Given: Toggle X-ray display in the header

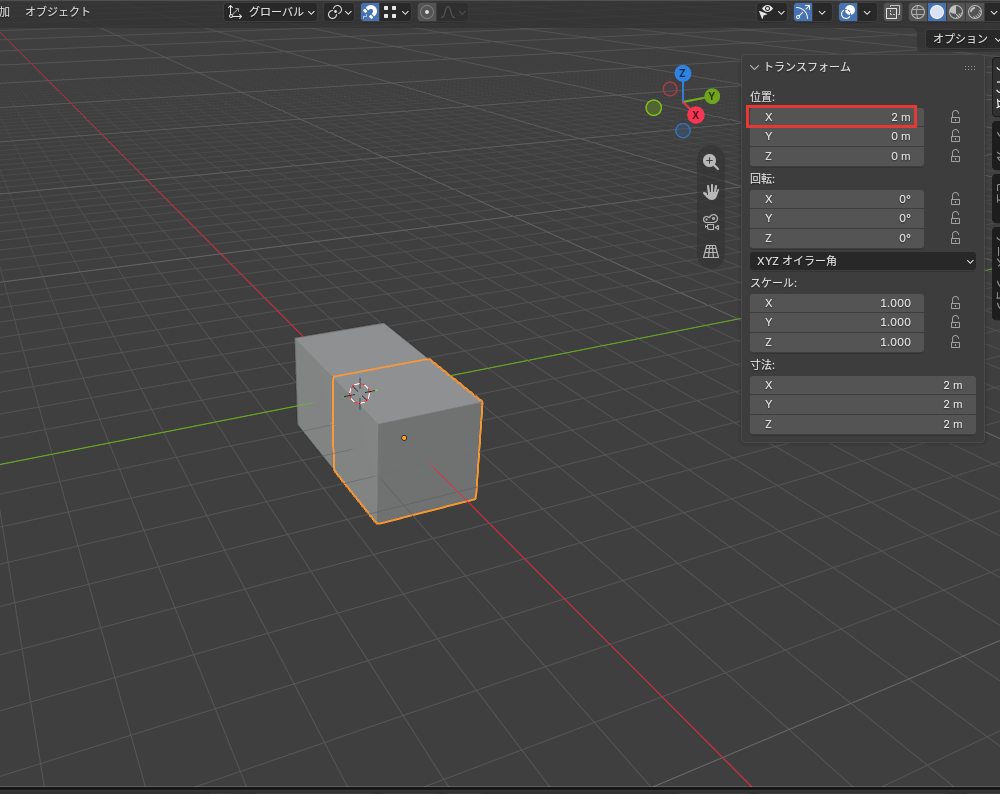Looking at the screenshot, I should pos(893,12).
